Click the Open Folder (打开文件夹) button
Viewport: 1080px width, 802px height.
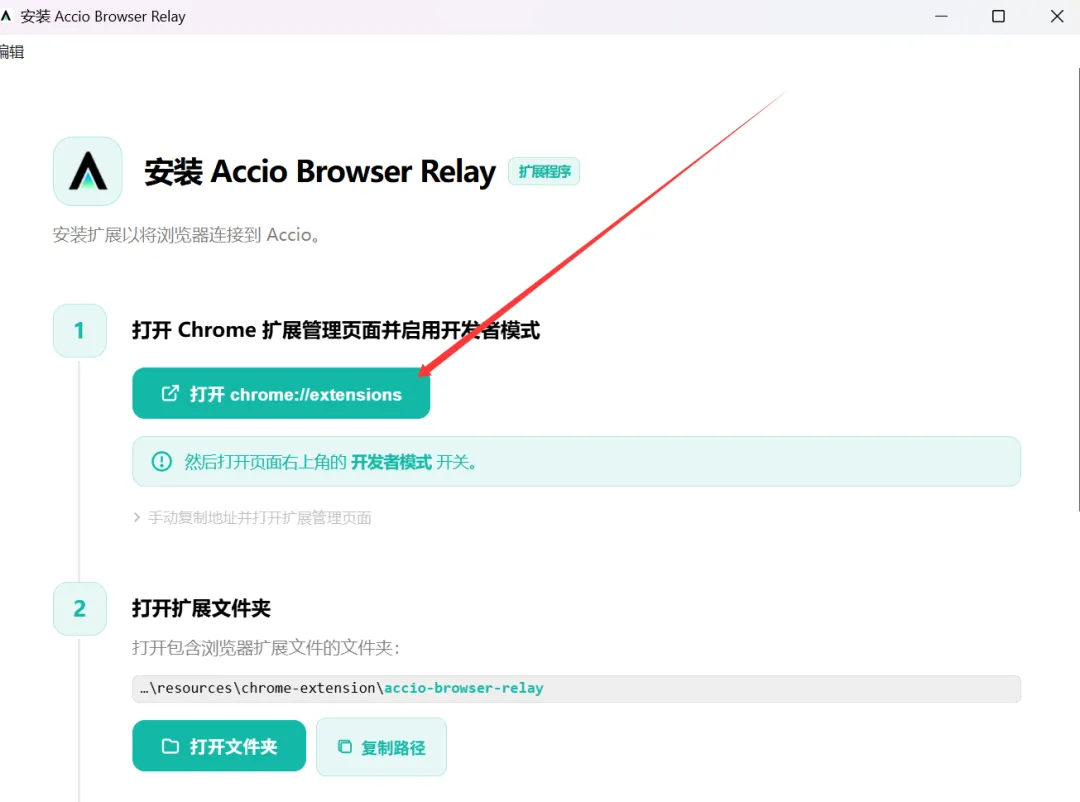(219, 746)
